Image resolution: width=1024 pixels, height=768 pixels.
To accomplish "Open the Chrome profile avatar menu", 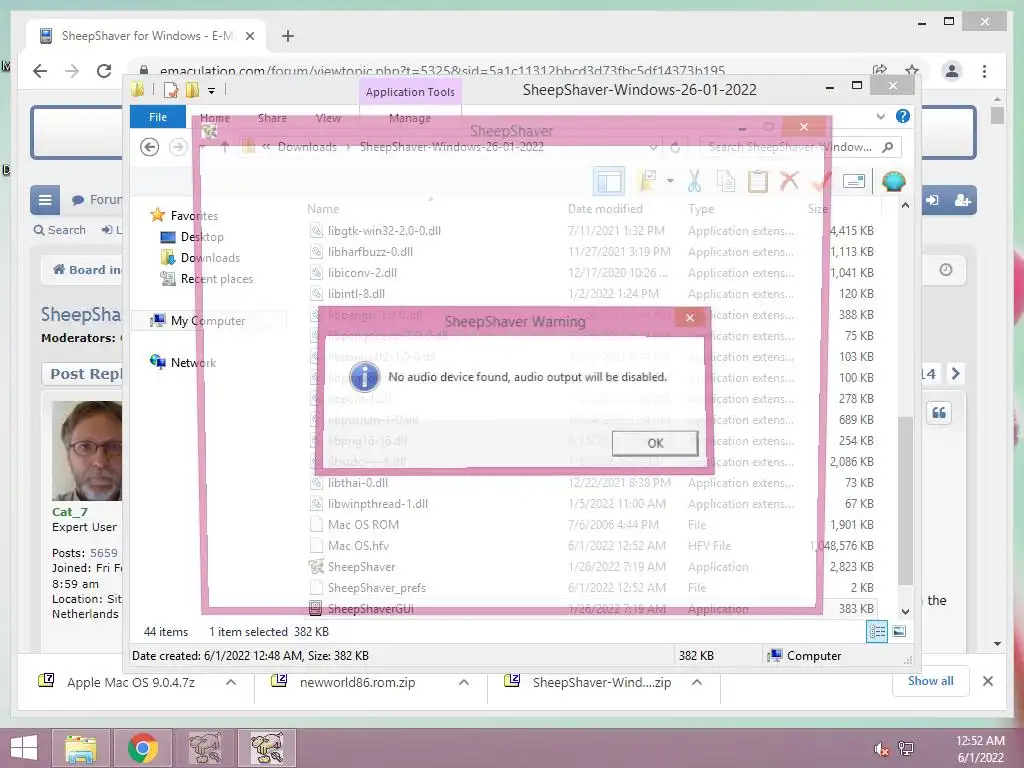I will 952,71.
